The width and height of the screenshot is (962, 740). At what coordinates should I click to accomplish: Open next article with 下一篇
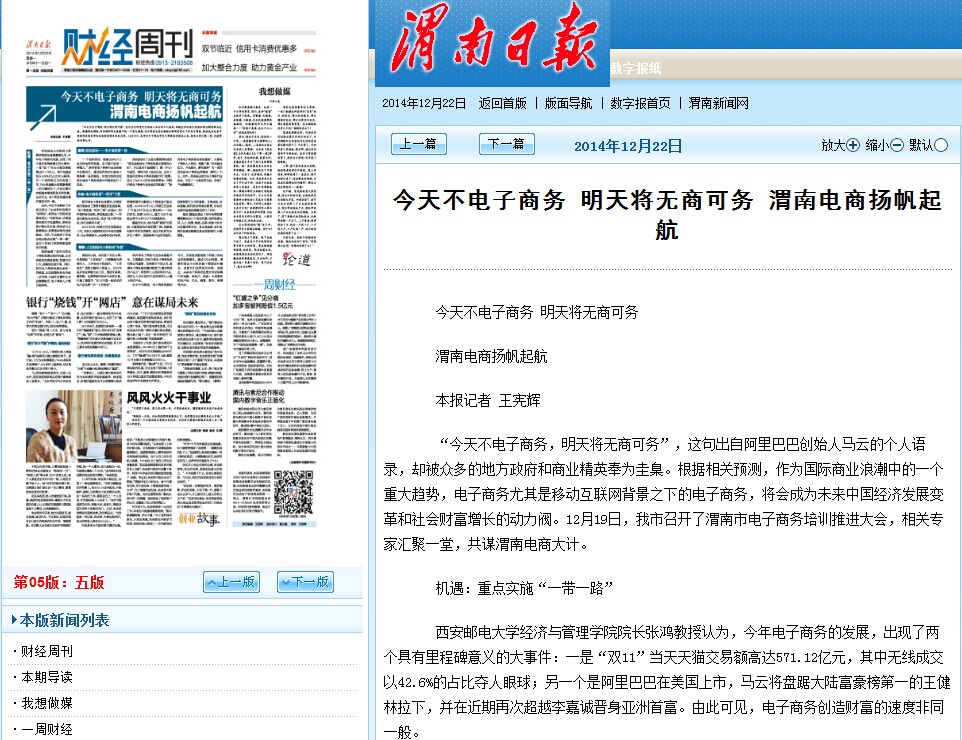pos(506,144)
